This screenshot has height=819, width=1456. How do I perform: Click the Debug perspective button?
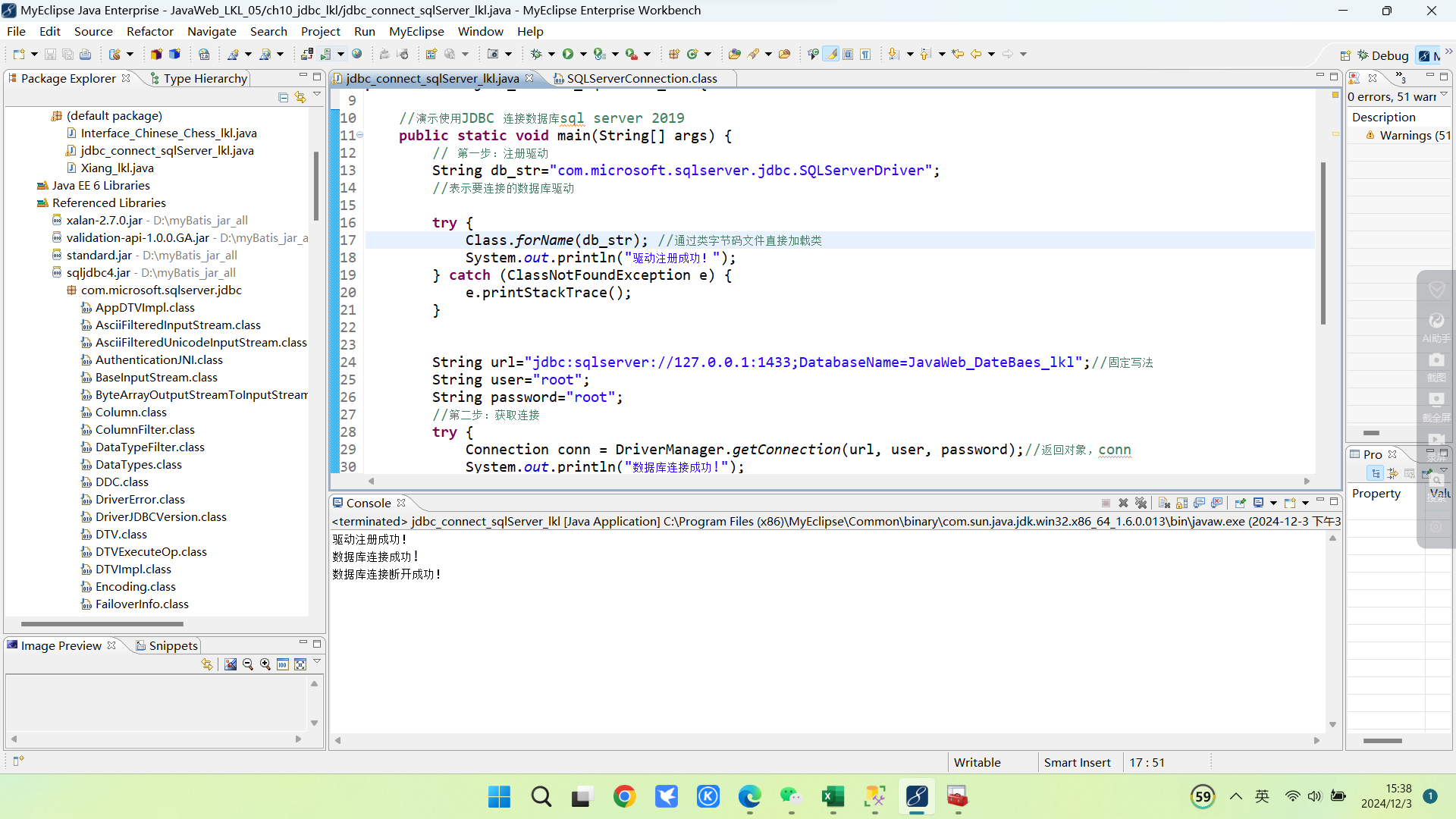click(x=1383, y=55)
